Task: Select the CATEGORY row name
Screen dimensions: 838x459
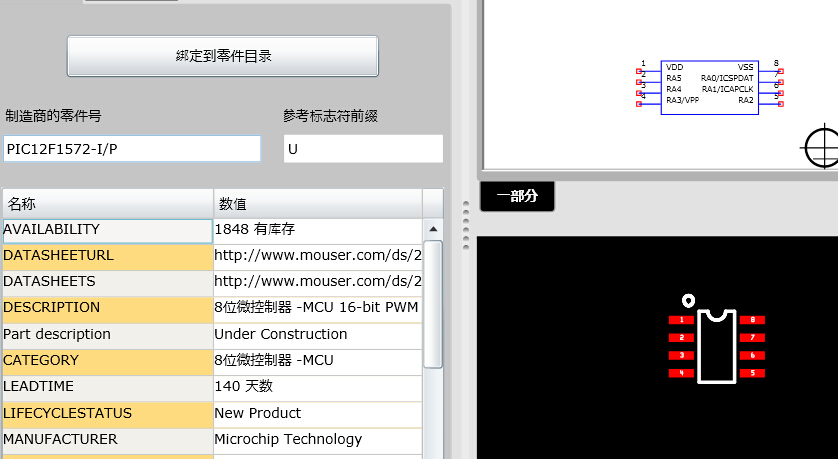Action: (x=108, y=362)
